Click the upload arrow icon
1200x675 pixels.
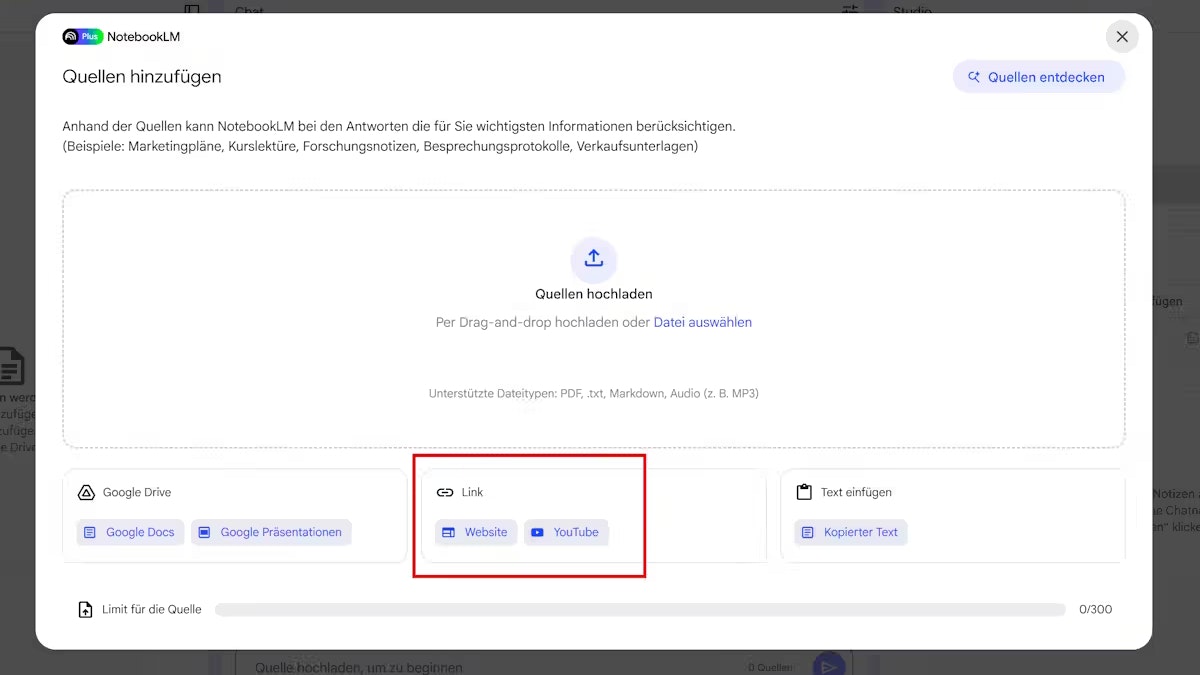593,259
